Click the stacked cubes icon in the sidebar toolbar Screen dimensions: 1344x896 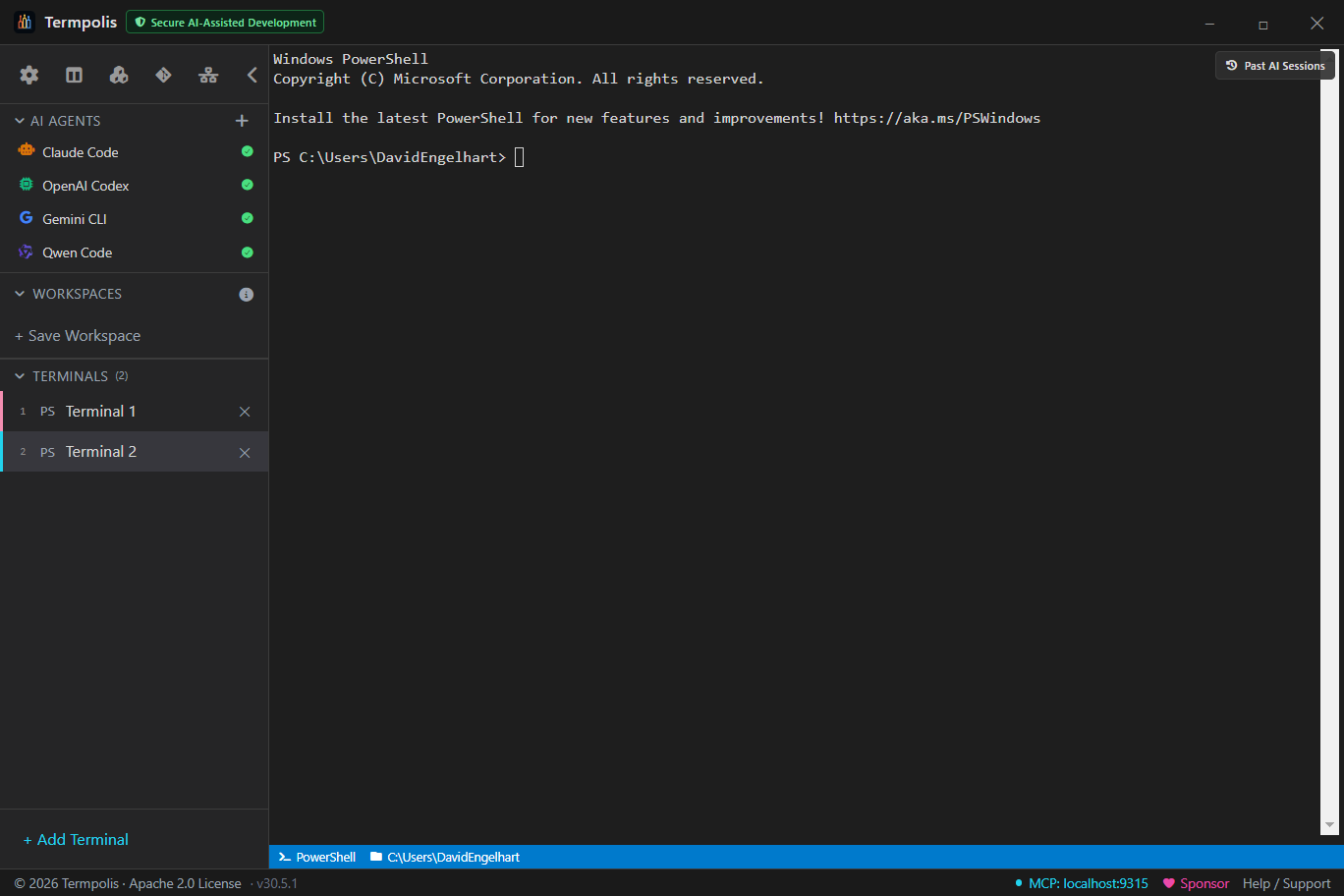click(x=119, y=75)
